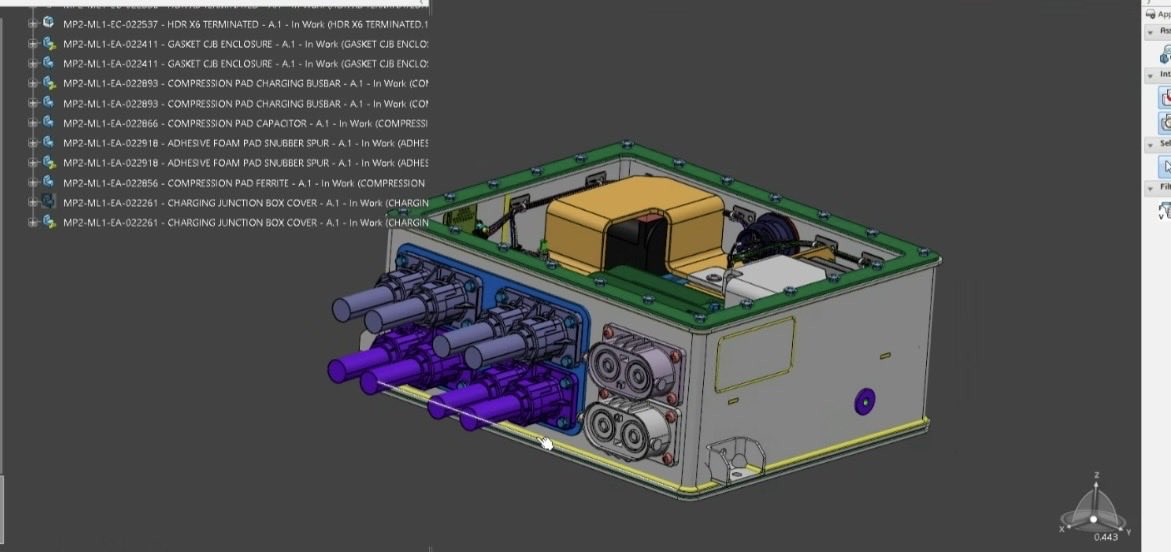Expand ADHESIVE FOAM PAD SNUBBER SPUR node with plain icon
Screen dimensions: 1171x552
pyautogui.click(x=33, y=143)
